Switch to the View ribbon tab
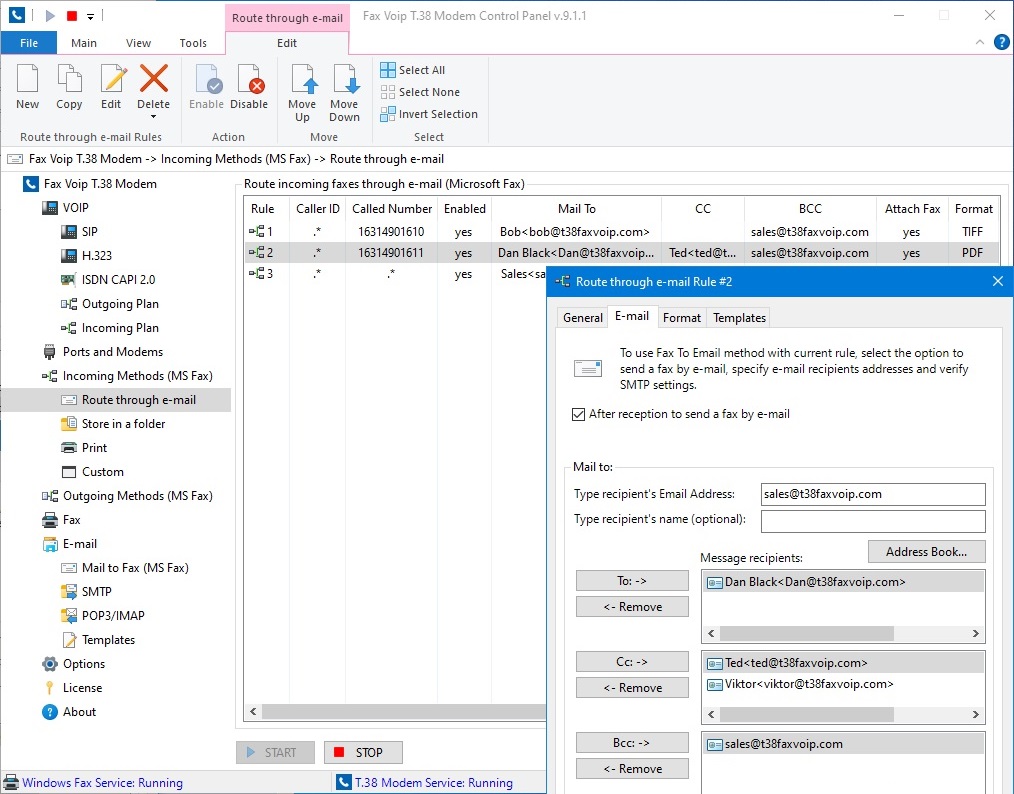 click(x=138, y=43)
